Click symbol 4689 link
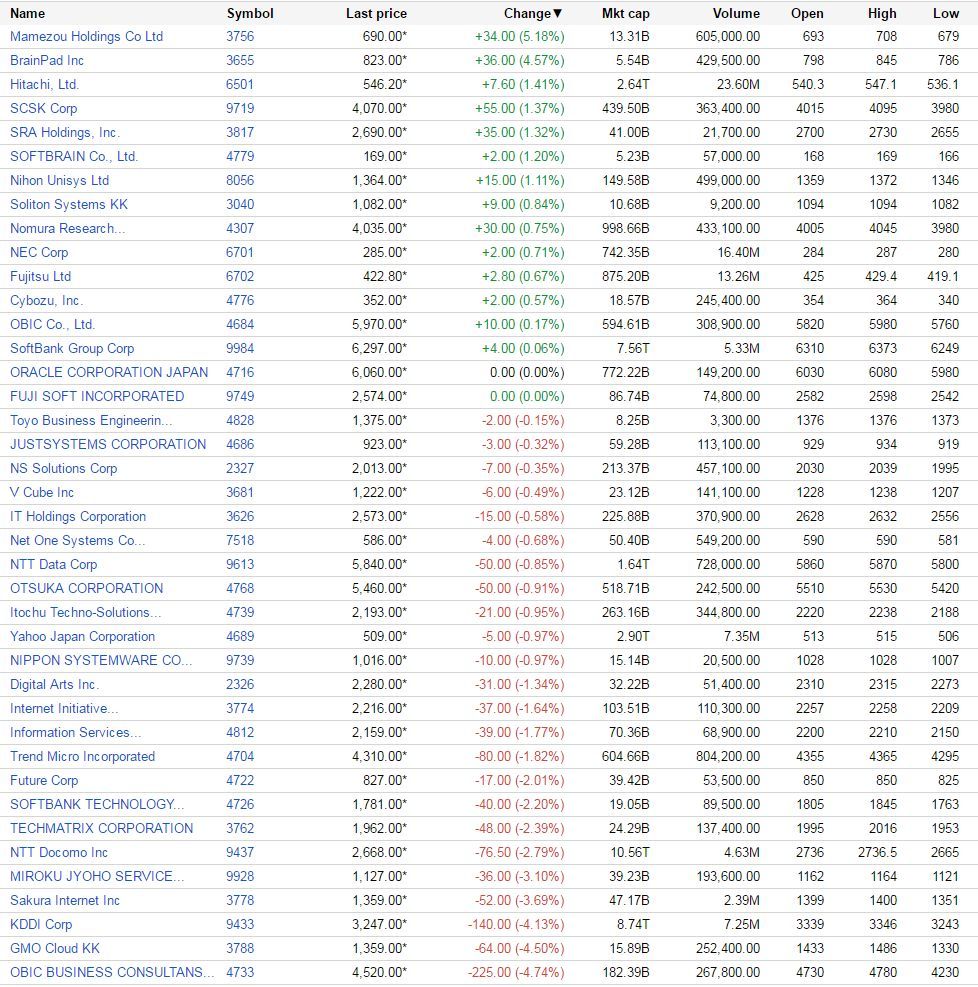Image resolution: width=978 pixels, height=987 pixels. [x=240, y=636]
